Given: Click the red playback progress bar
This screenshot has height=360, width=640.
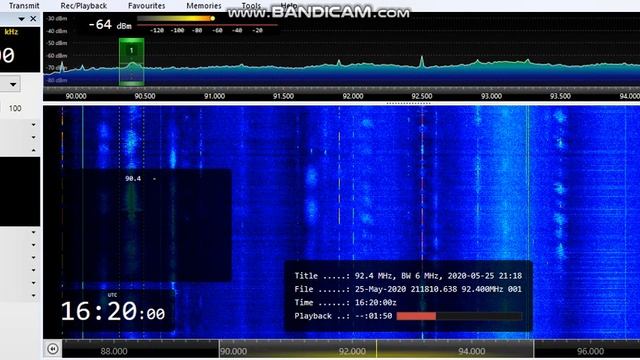Looking at the screenshot, I should point(416,316).
